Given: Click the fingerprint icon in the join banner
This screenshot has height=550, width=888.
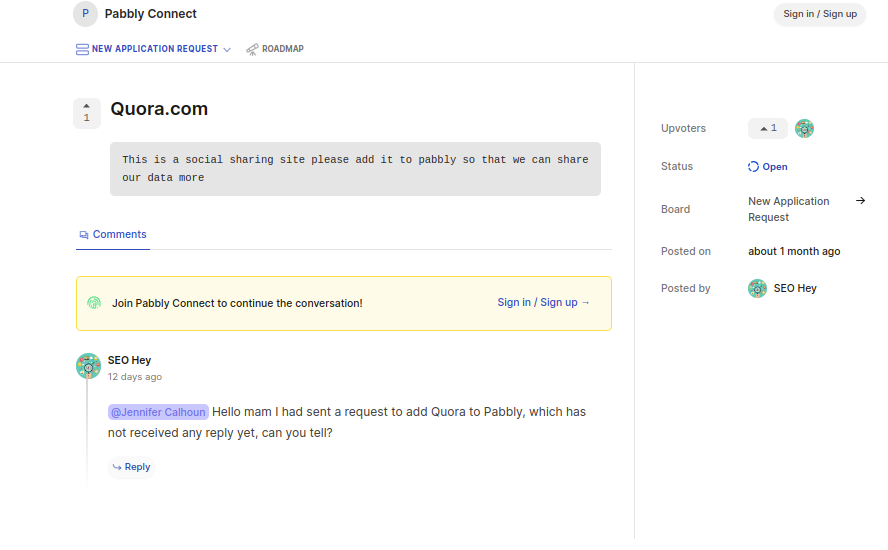Looking at the screenshot, I should (x=94, y=303).
